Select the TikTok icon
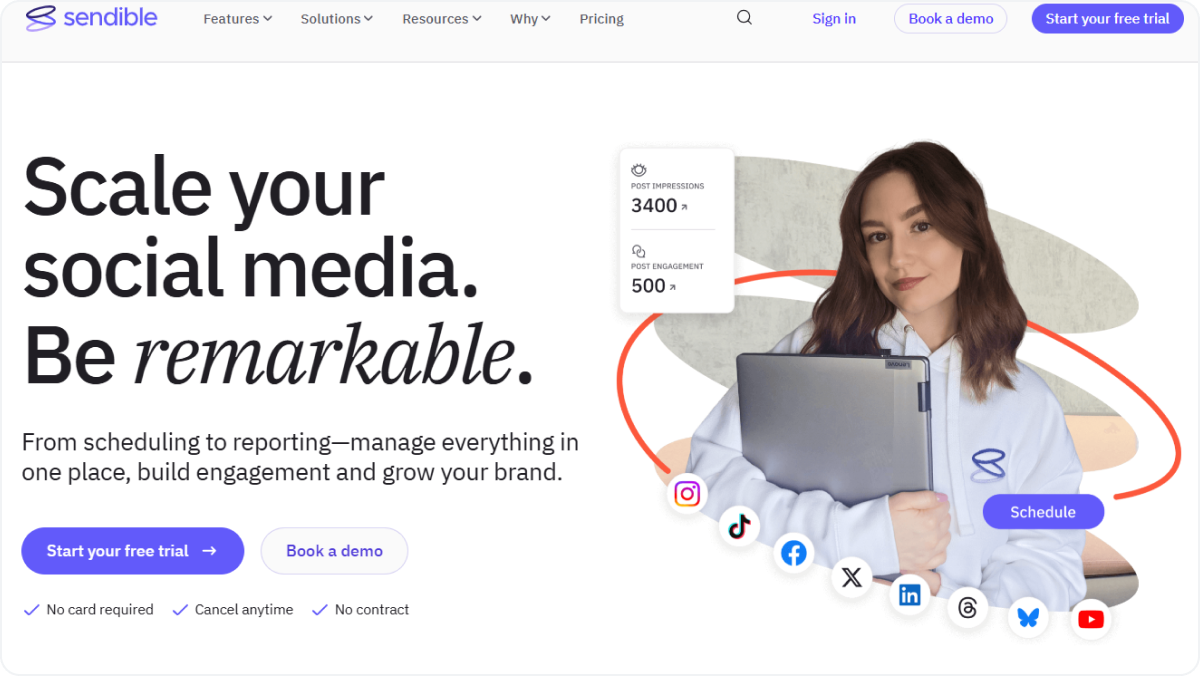1200x676 pixels. [x=739, y=526]
